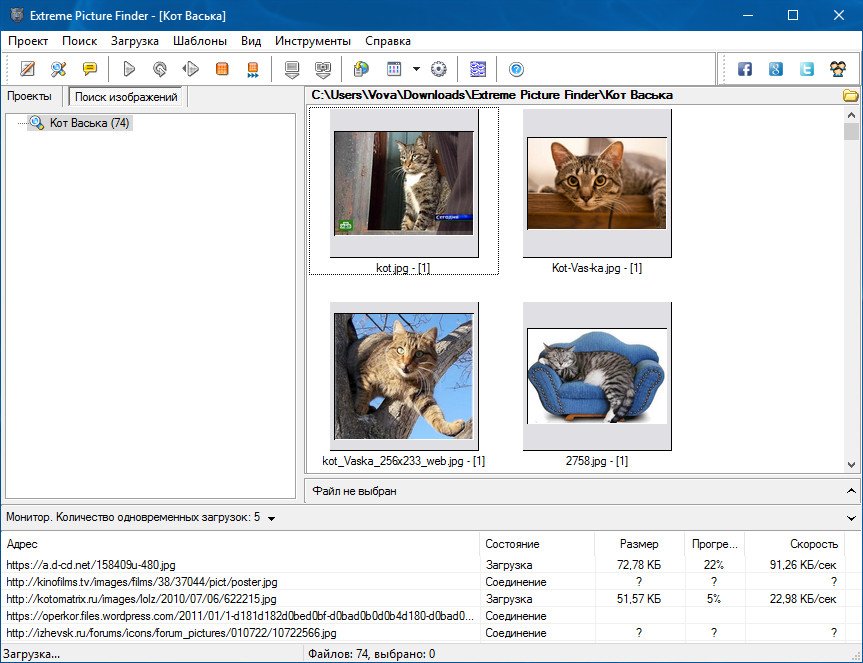
Task: Click the new project pencil icon
Action: [28, 69]
